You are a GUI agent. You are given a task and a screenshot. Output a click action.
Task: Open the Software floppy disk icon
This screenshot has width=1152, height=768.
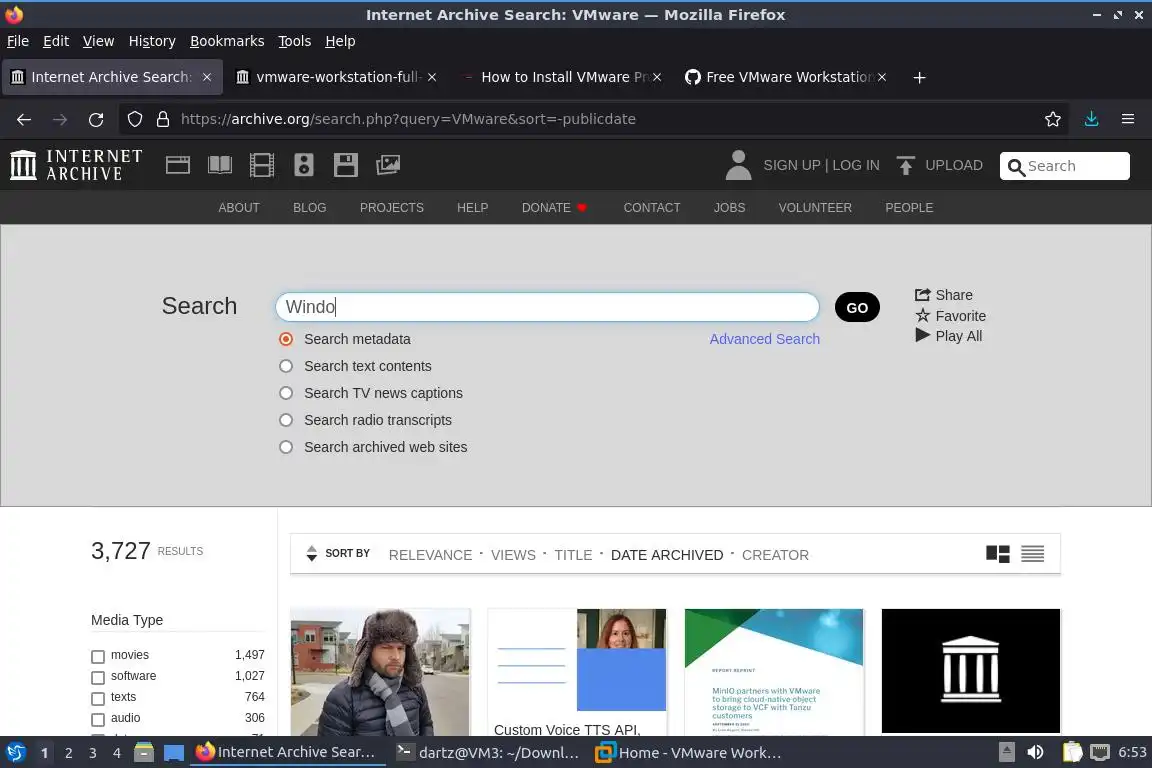(345, 165)
